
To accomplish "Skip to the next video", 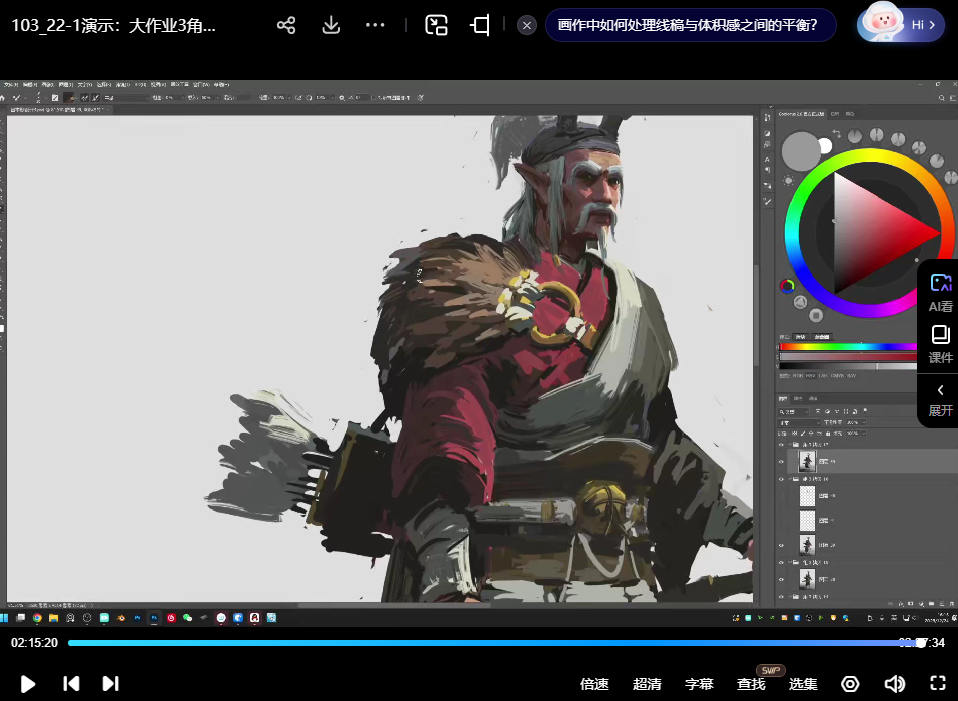I will (x=111, y=684).
